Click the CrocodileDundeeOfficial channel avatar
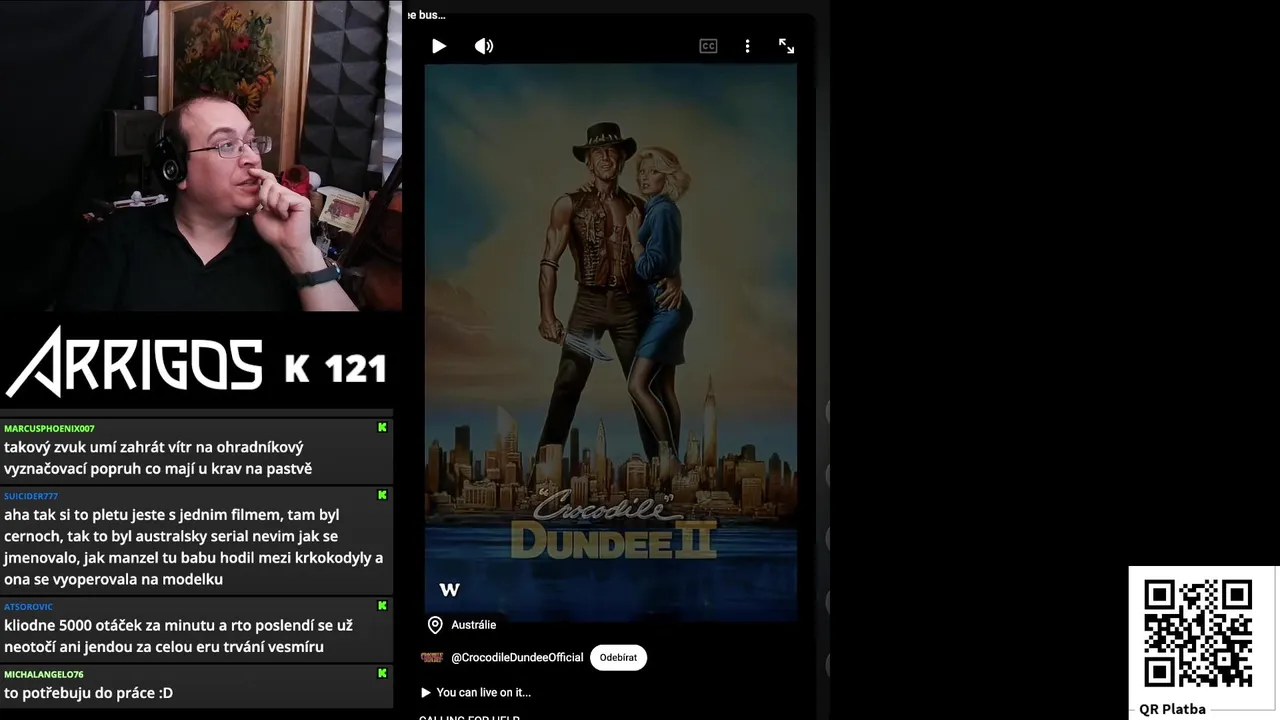Viewport: 1280px width, 720px height. [432, 657]
